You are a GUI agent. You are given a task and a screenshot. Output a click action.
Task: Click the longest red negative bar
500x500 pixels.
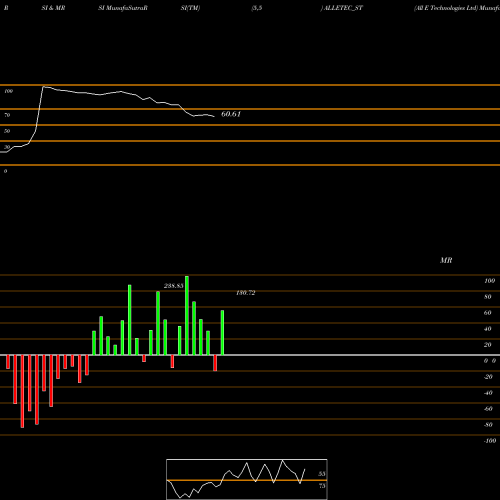(x=22, y=391)
